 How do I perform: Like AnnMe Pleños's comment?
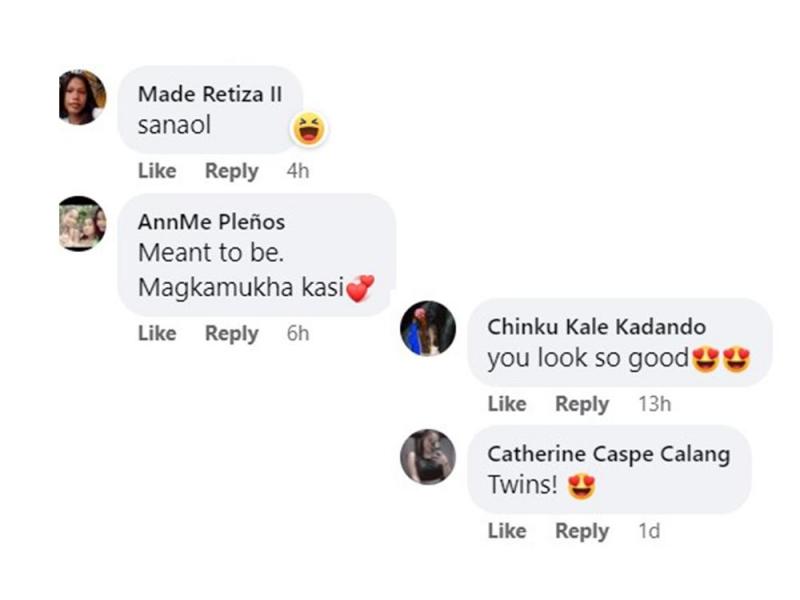pos(157,333)
